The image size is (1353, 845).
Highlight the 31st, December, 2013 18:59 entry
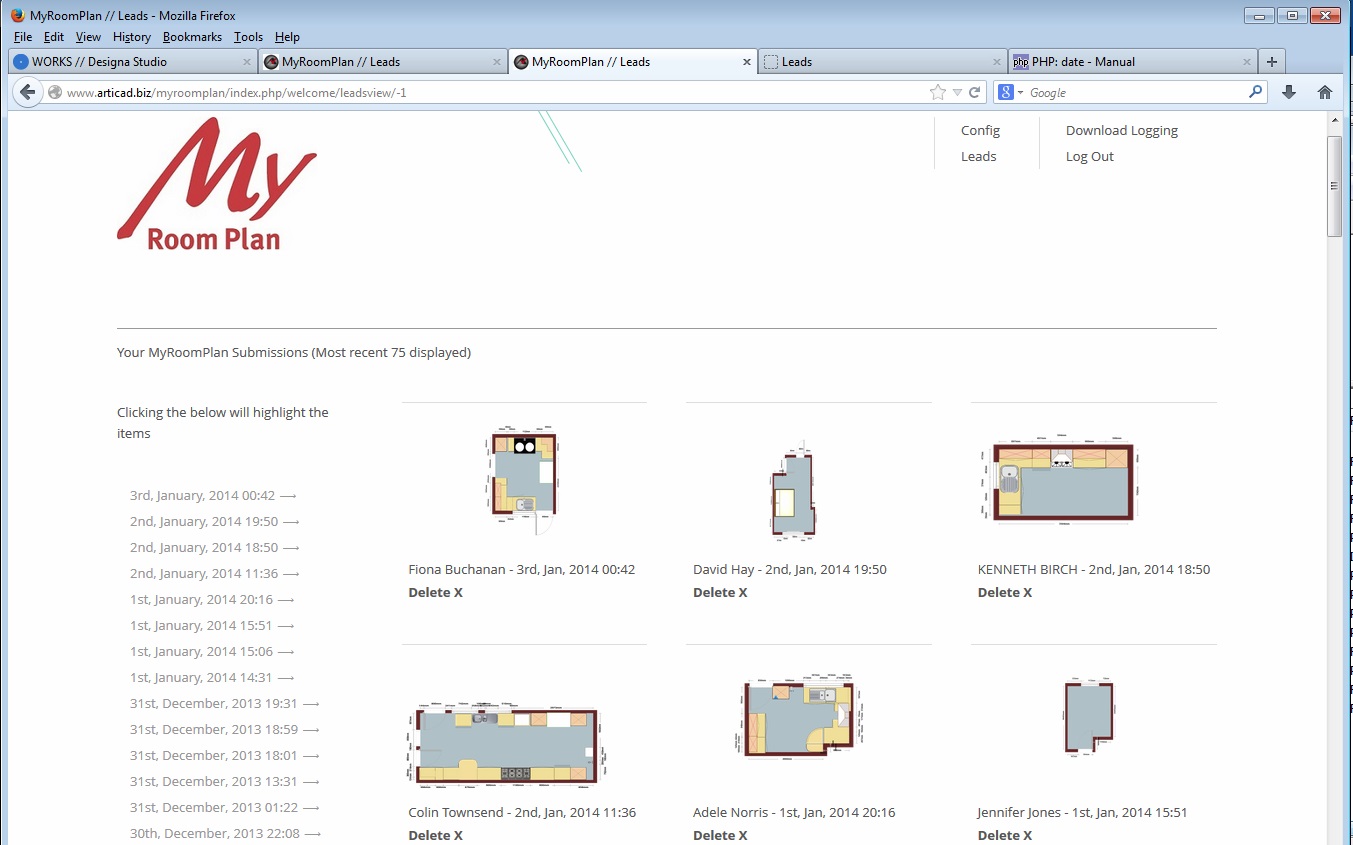tap(225, 729)
